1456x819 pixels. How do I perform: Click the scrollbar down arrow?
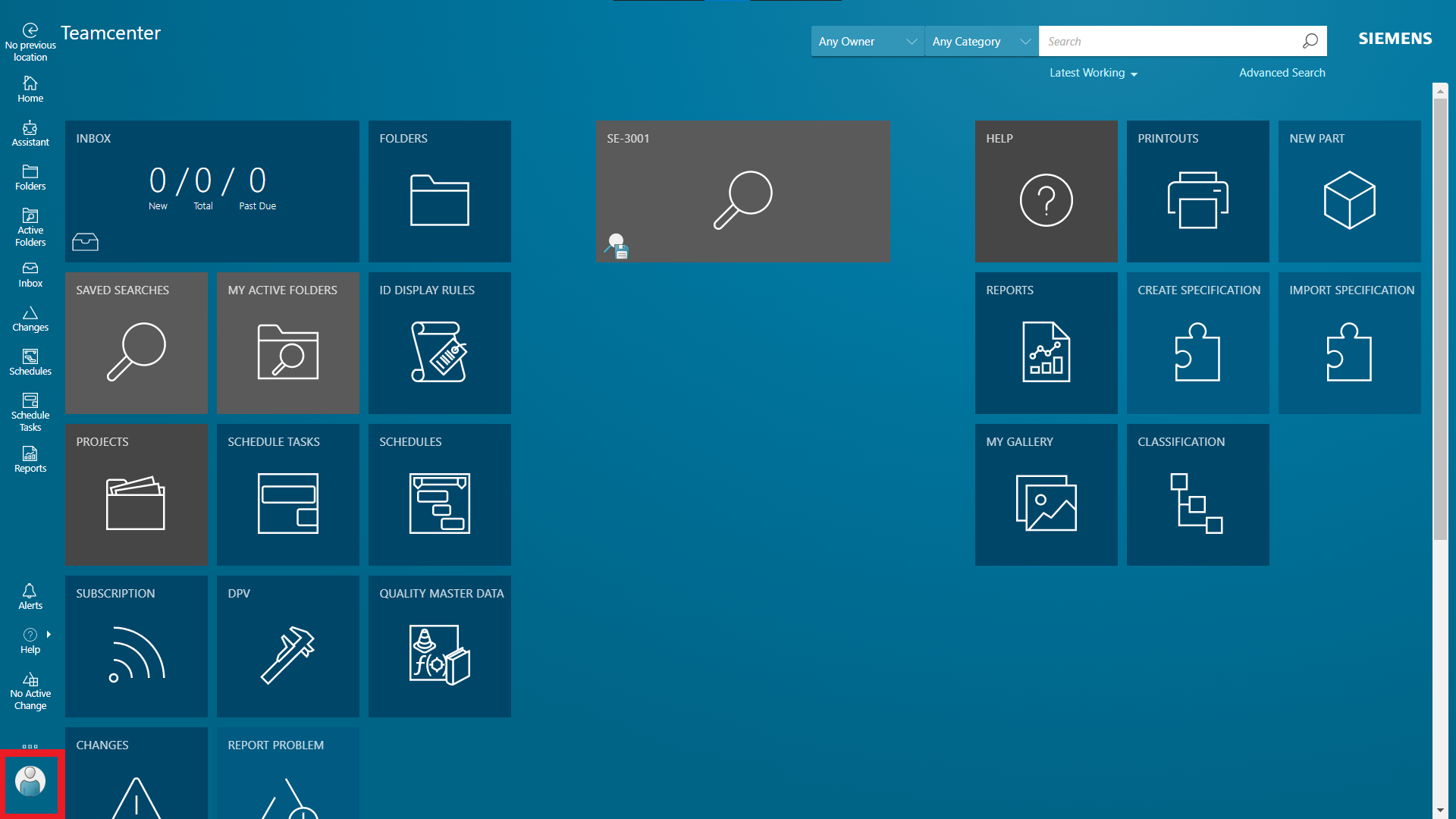click(x=1440, y=810)
